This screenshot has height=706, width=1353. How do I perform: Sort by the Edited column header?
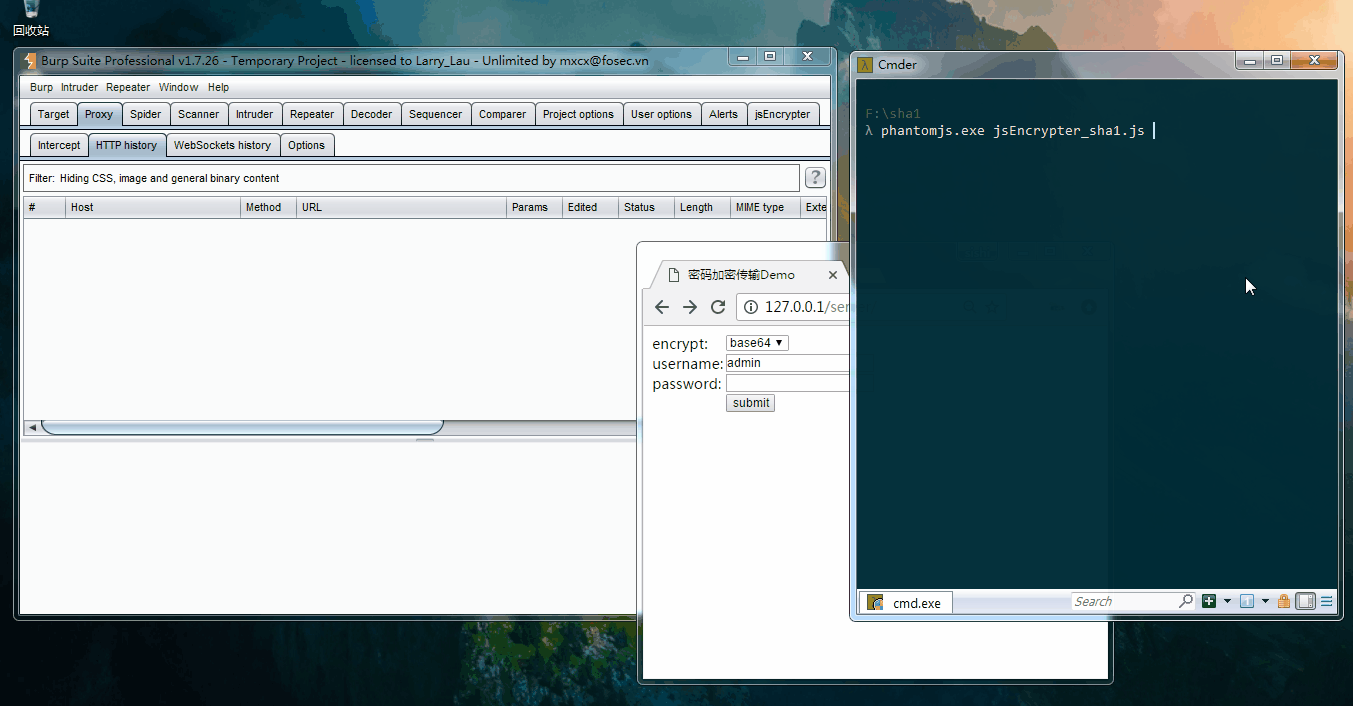tap(590, 207)
